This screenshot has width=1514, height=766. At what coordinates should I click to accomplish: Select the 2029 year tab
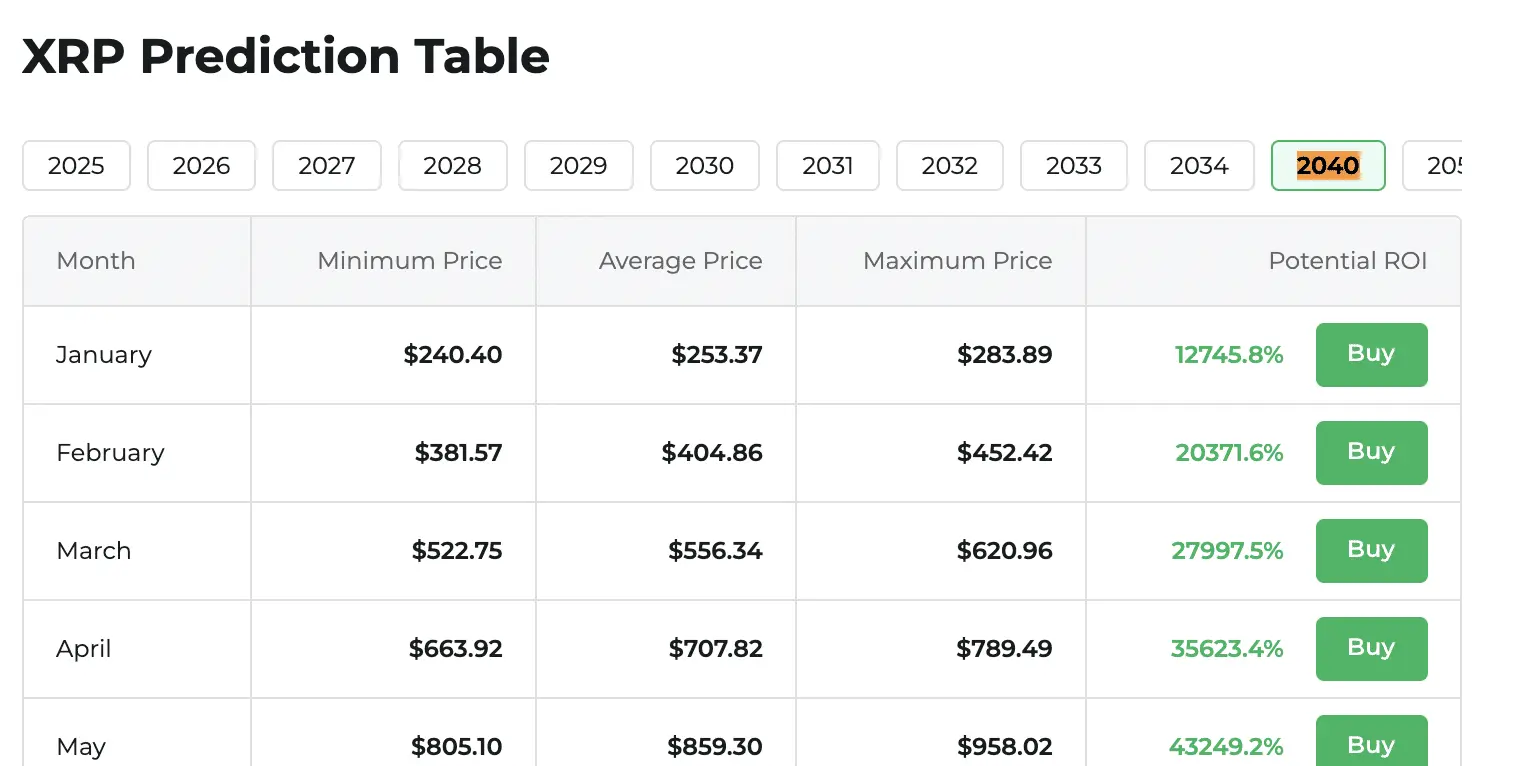point(579,166)
